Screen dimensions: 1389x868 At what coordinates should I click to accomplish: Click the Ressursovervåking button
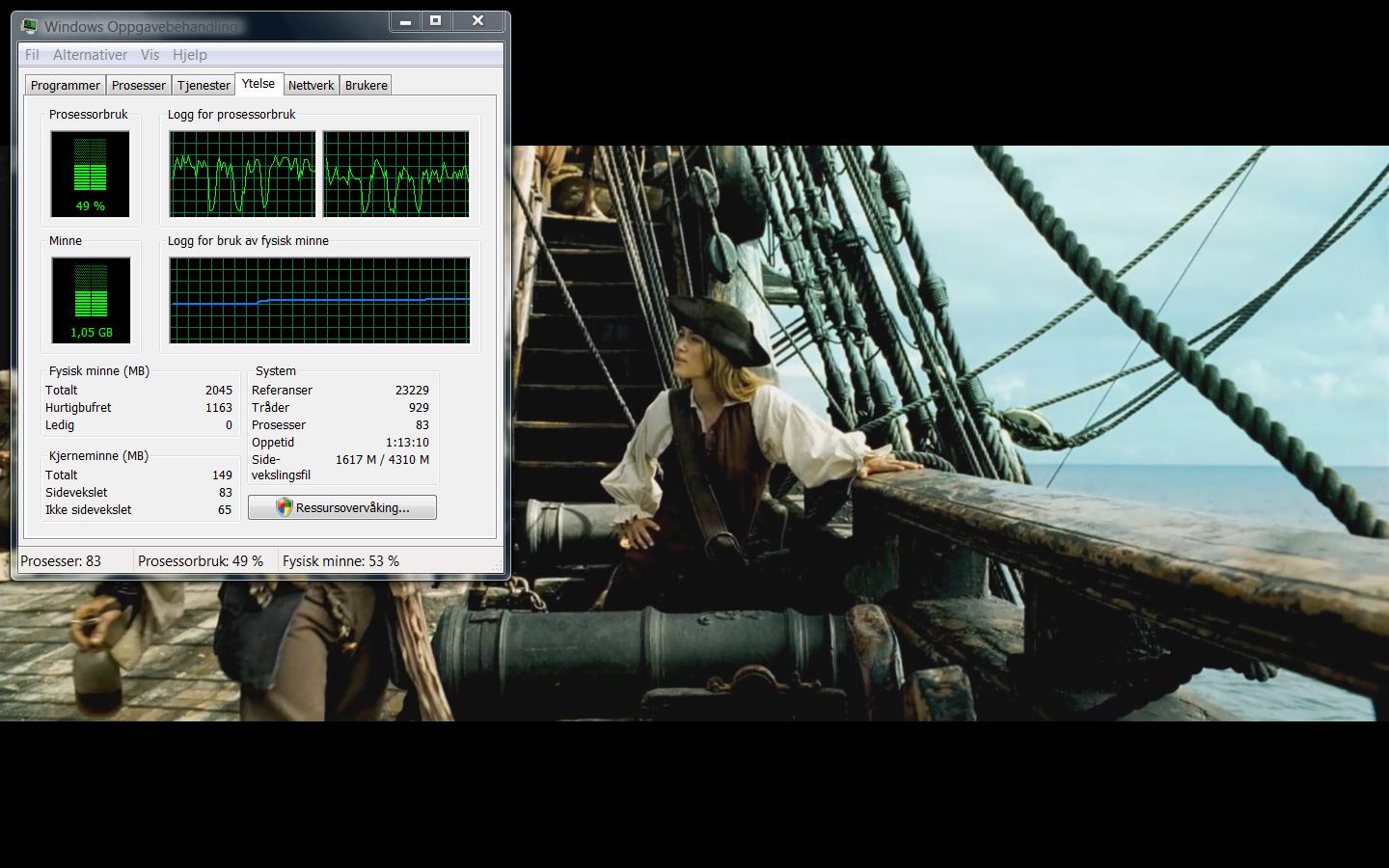coord(342,507)
